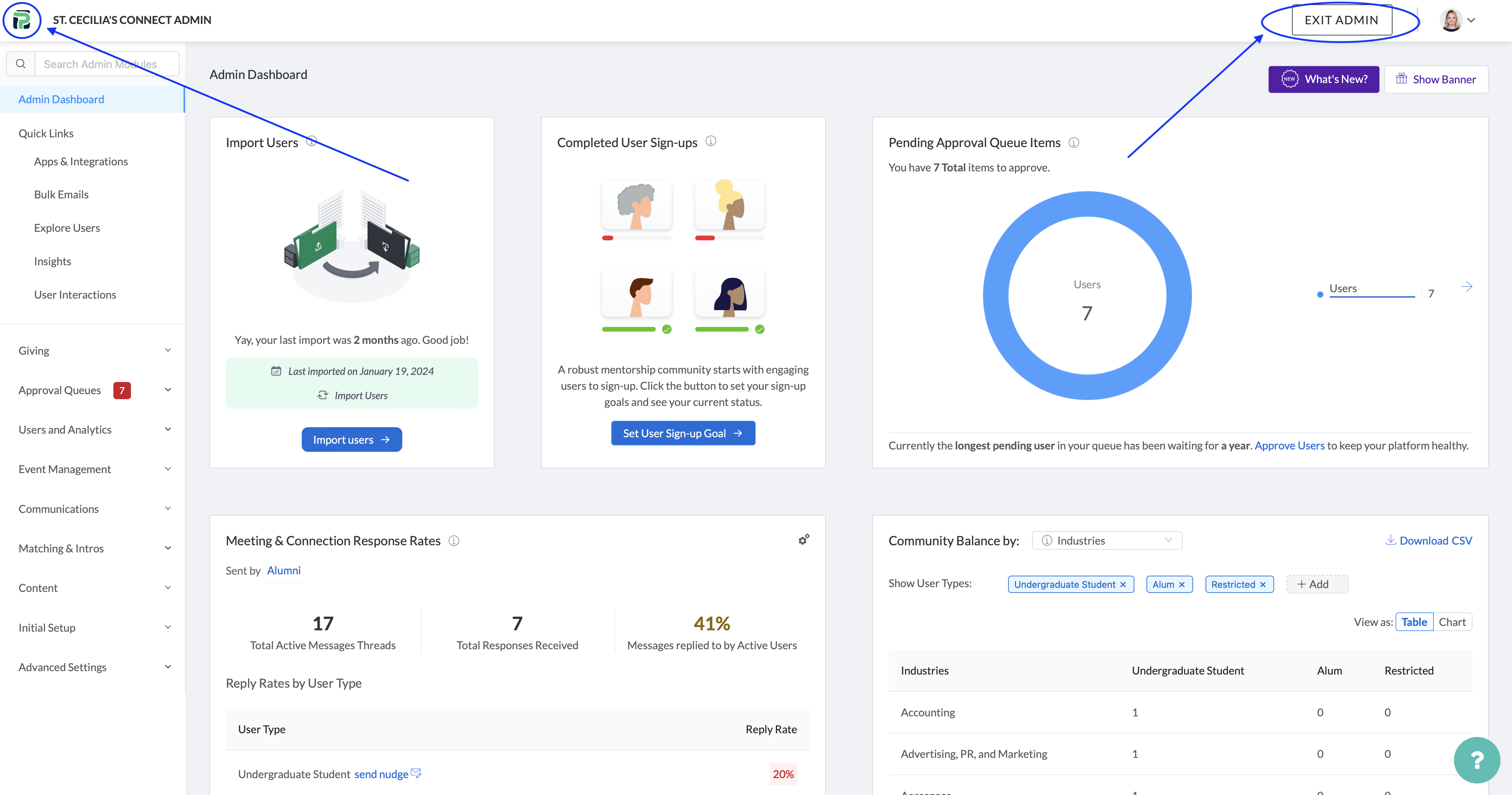Click Pending Approval Queue Items info icon
Screen dimensions: 1512x795
tap(1074, 143)
